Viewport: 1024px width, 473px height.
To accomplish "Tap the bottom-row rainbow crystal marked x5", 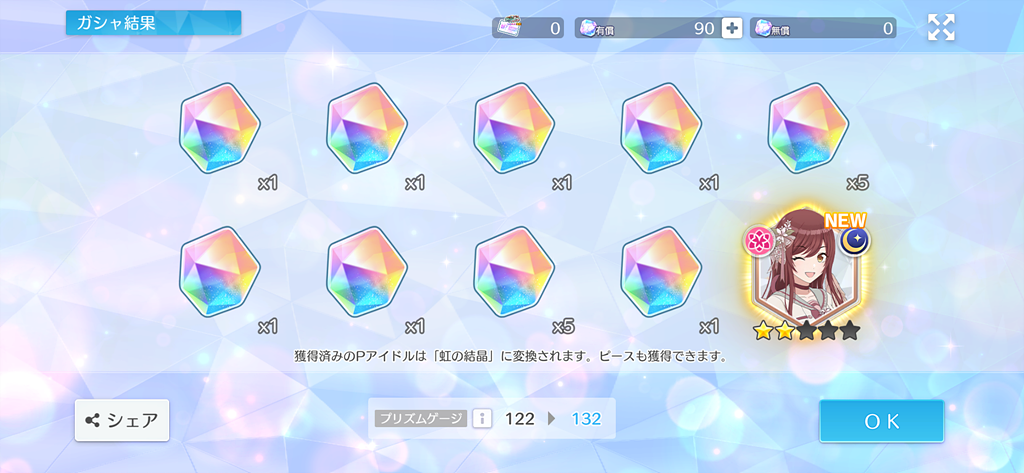I will pyautogui.click(x=514, y=272).
